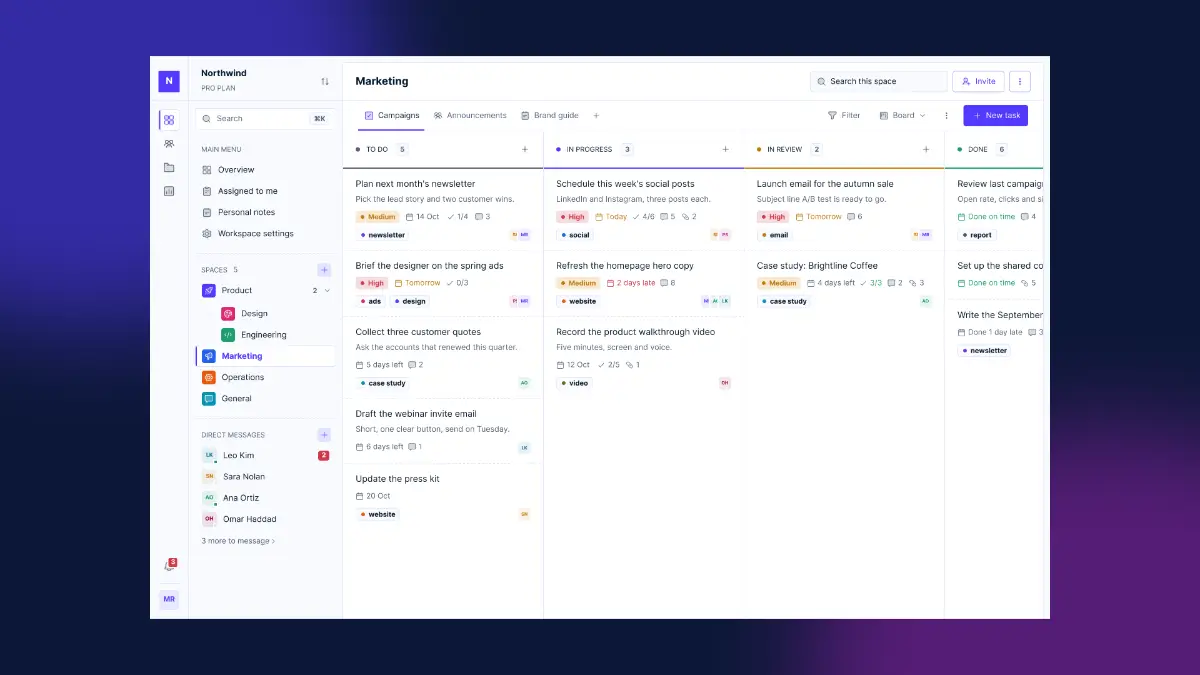Open the header more options button

tap(1020, 82)
